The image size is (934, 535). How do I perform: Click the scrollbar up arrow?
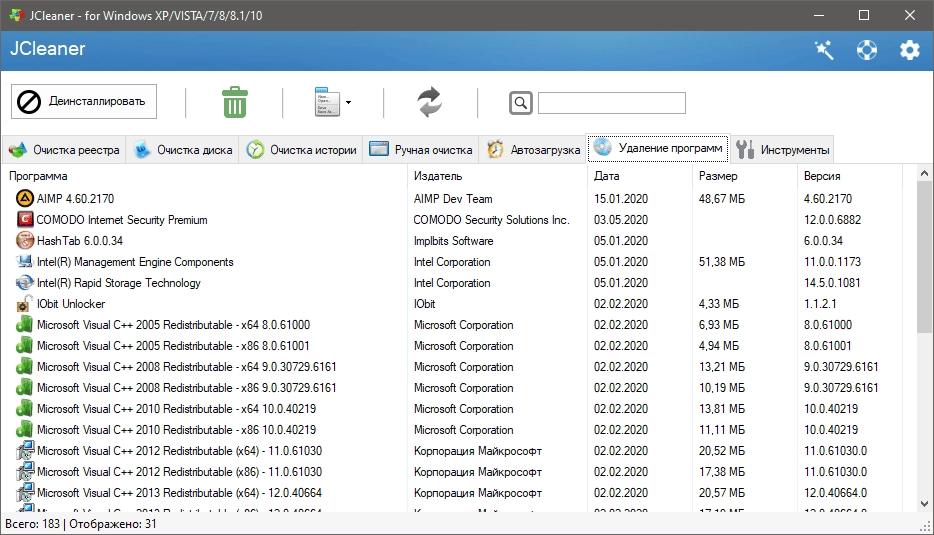924,173
